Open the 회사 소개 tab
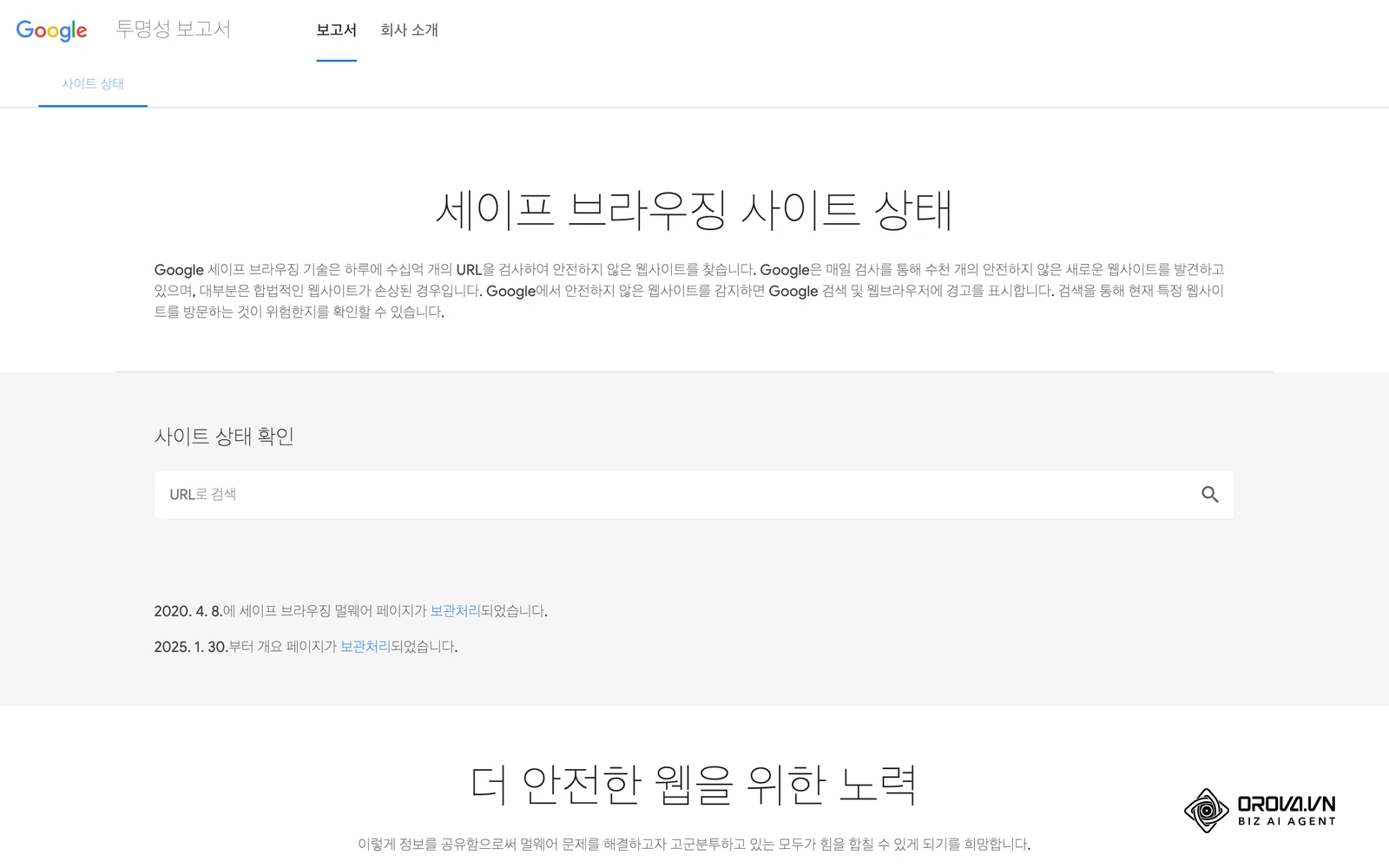This screenshot has height=868, width=1389. [409, 30]
